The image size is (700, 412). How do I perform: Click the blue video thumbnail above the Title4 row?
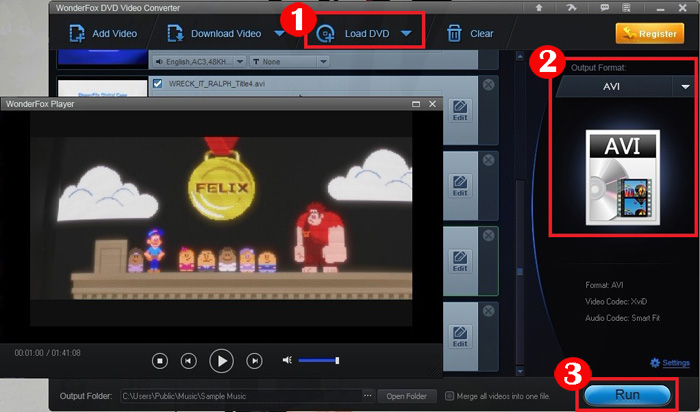pos(103,58)
